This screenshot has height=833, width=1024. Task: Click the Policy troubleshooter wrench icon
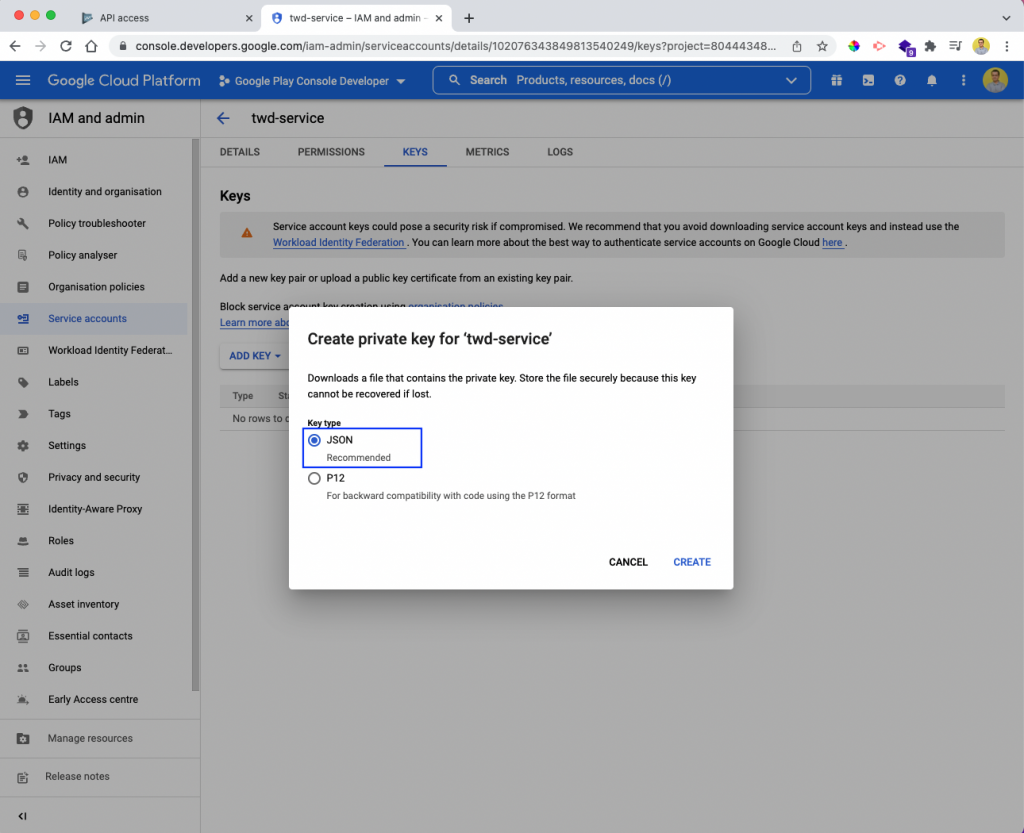pos(23,223)
